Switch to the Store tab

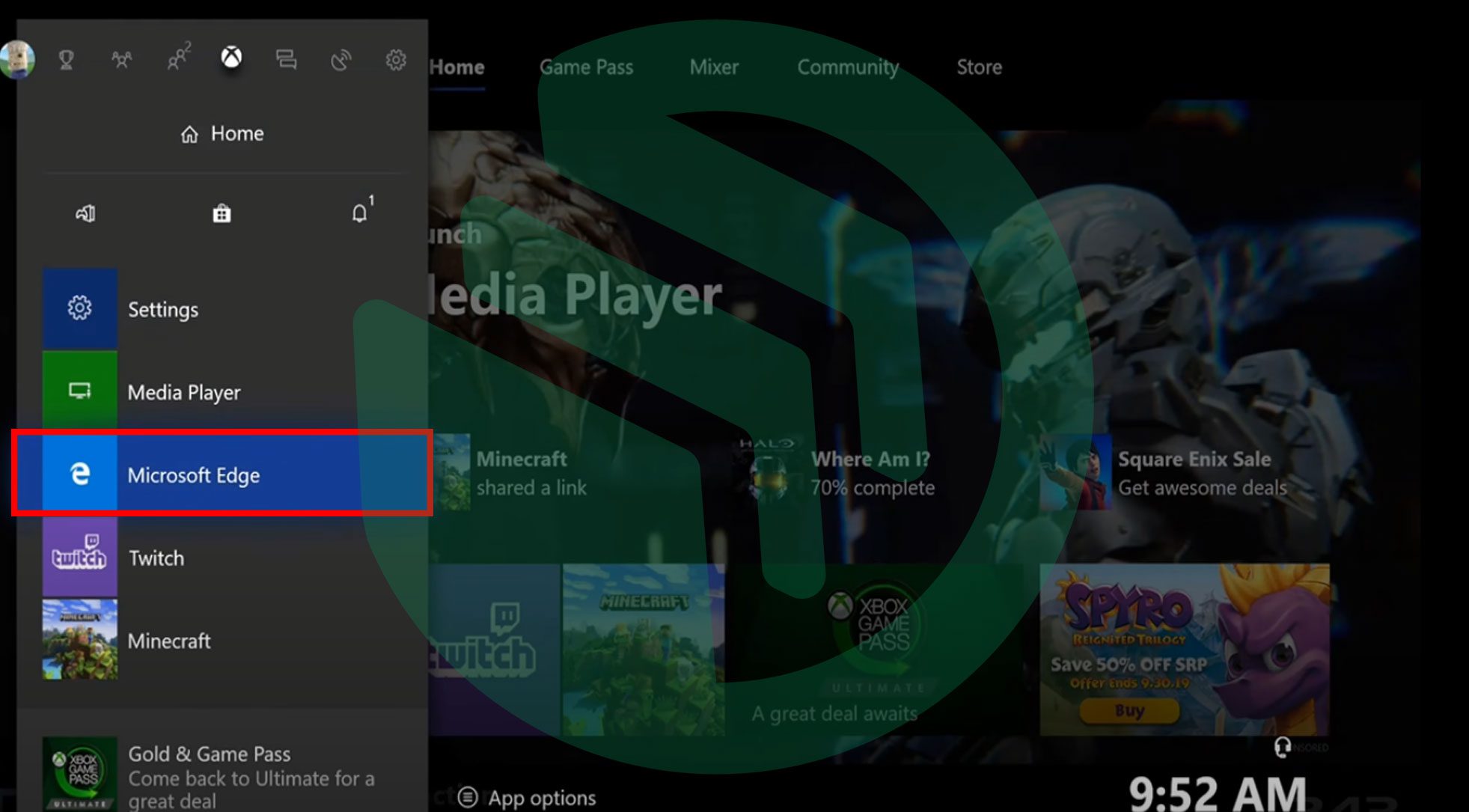click(979, 67)
